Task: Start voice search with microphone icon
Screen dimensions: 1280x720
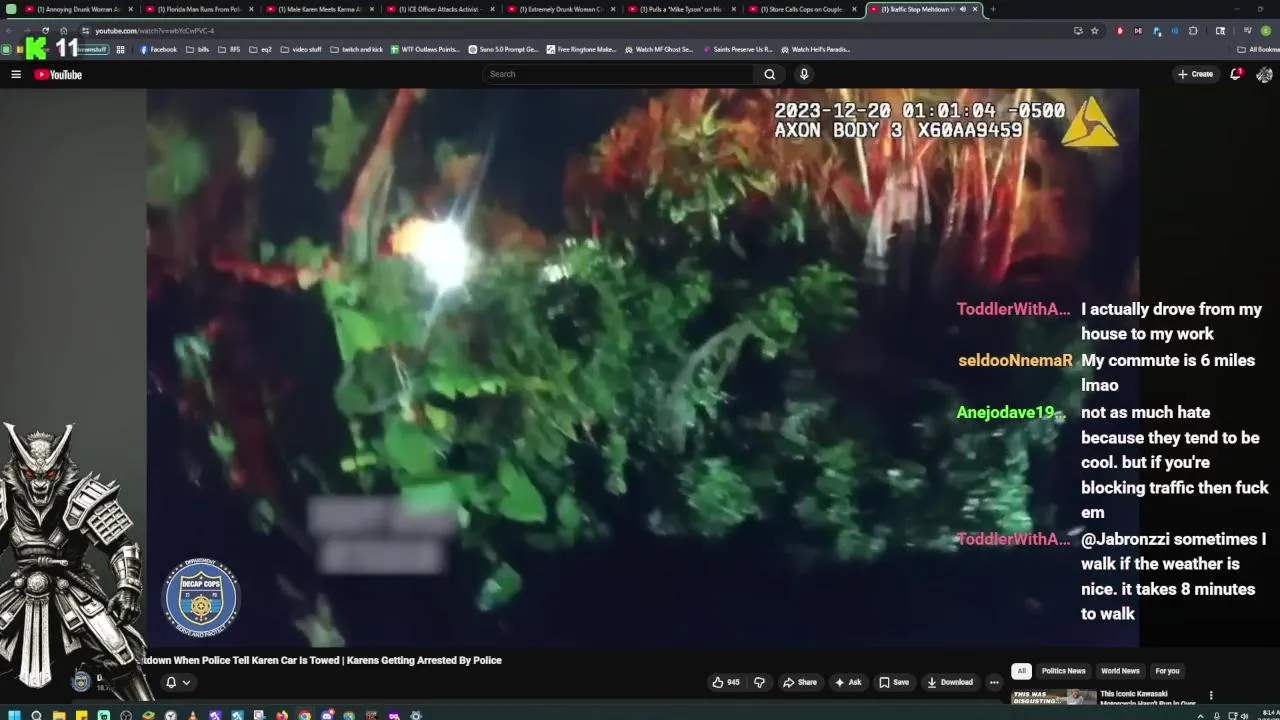Action: (803, 74)
